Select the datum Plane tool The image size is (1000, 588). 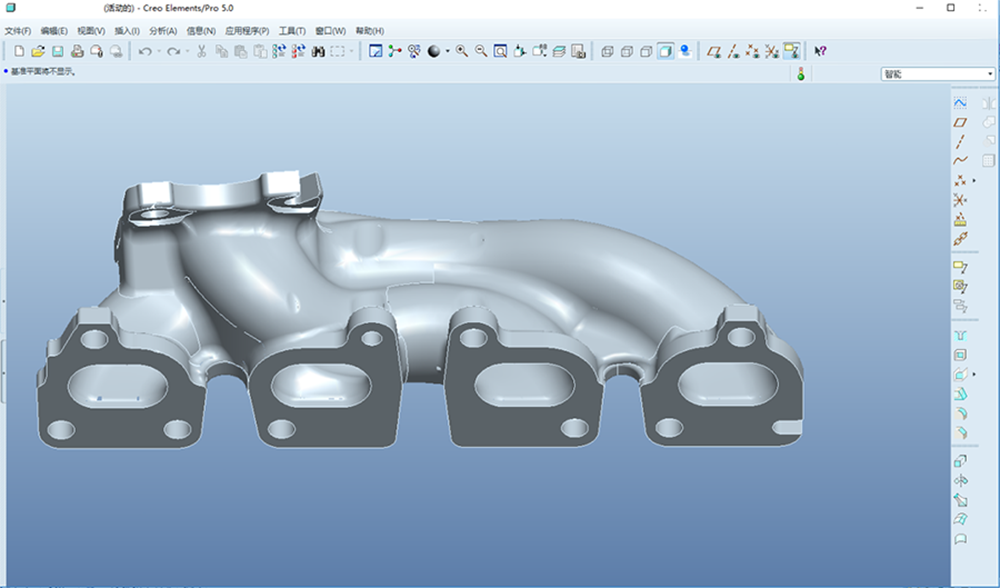tap(960, 122)
